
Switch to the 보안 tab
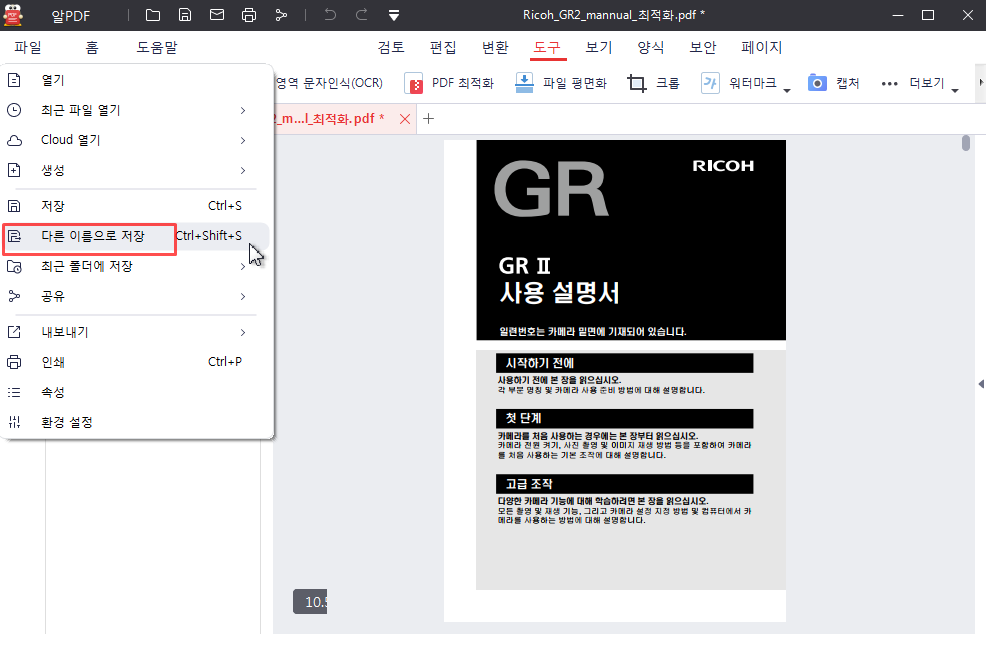(x=703, y=47)
